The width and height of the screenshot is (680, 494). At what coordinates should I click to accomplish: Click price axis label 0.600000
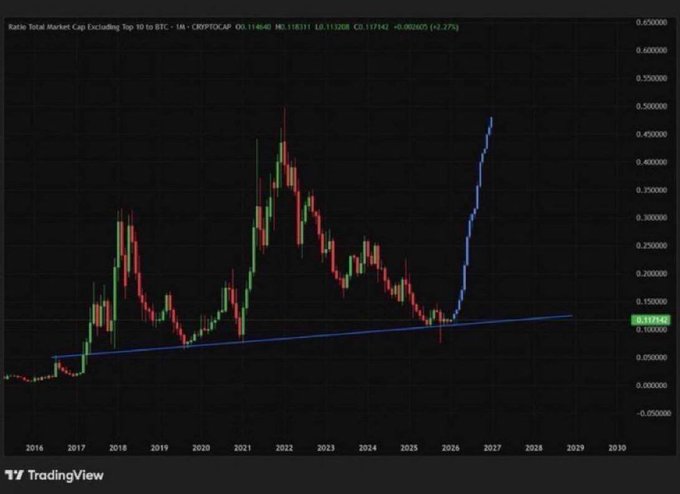(651, 50)
